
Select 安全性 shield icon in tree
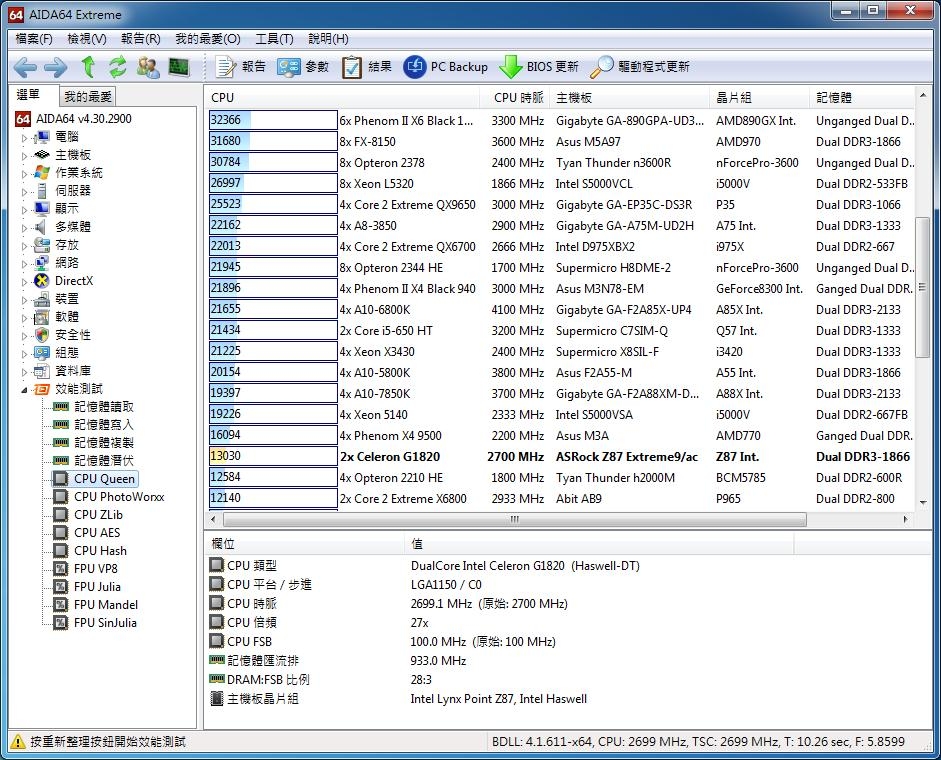tap(41, 335)
